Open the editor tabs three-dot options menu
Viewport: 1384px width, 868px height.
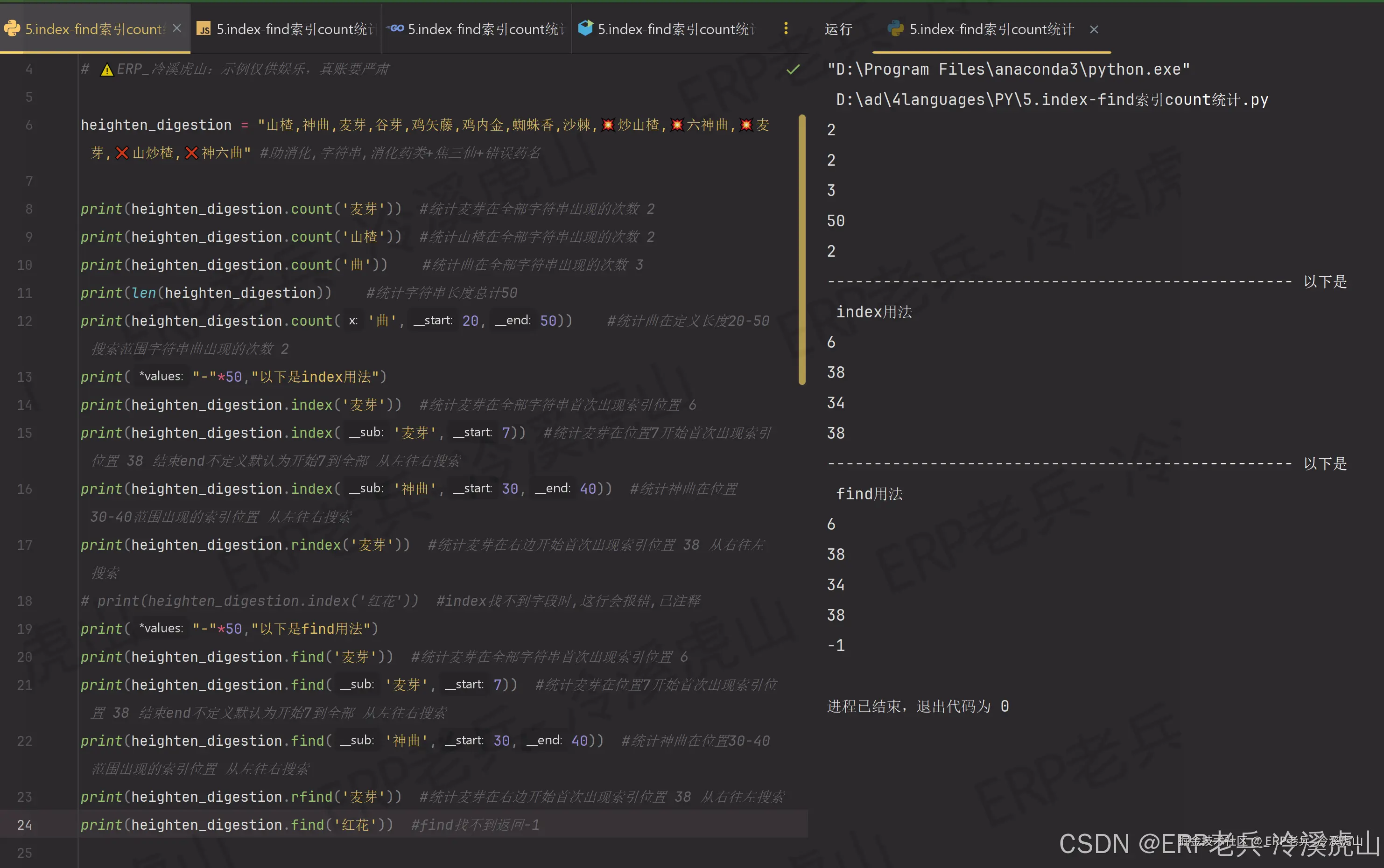[x=786, y=28]
